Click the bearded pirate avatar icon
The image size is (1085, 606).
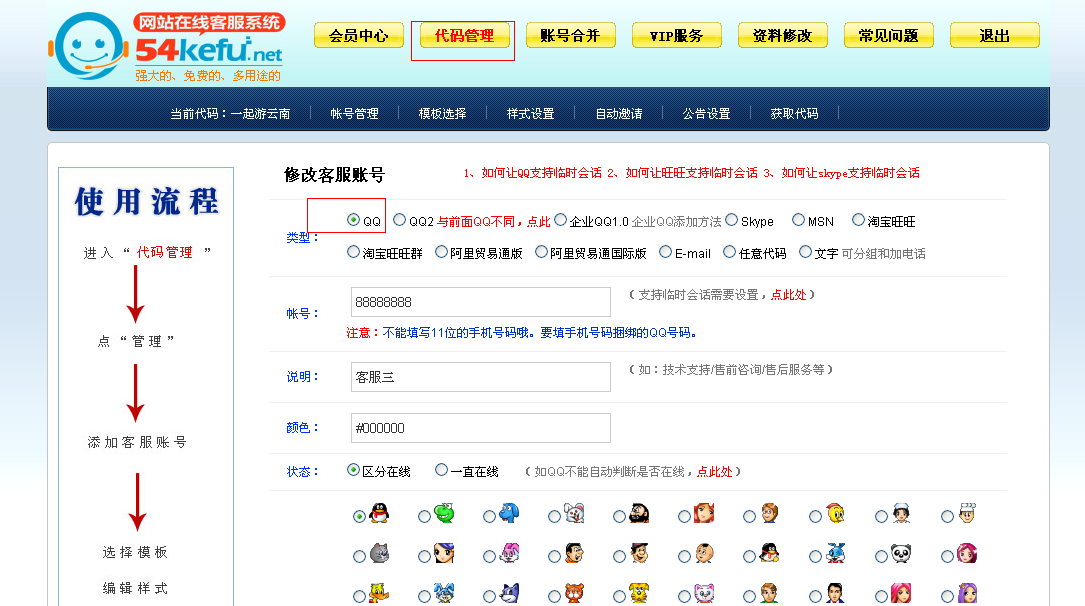(639, 514)
